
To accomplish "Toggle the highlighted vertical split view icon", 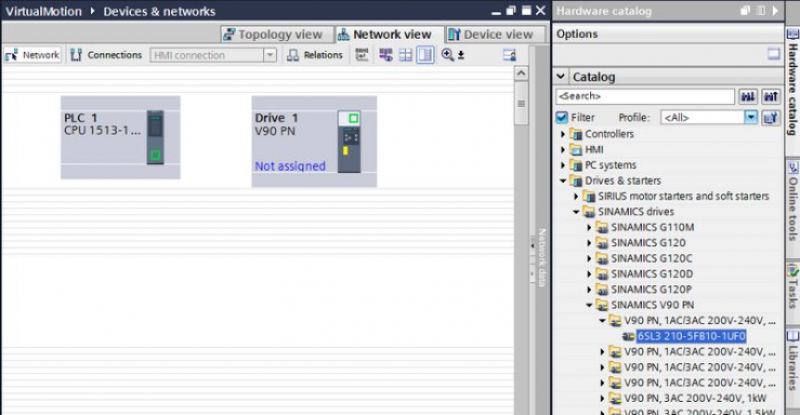I will 425,55.
